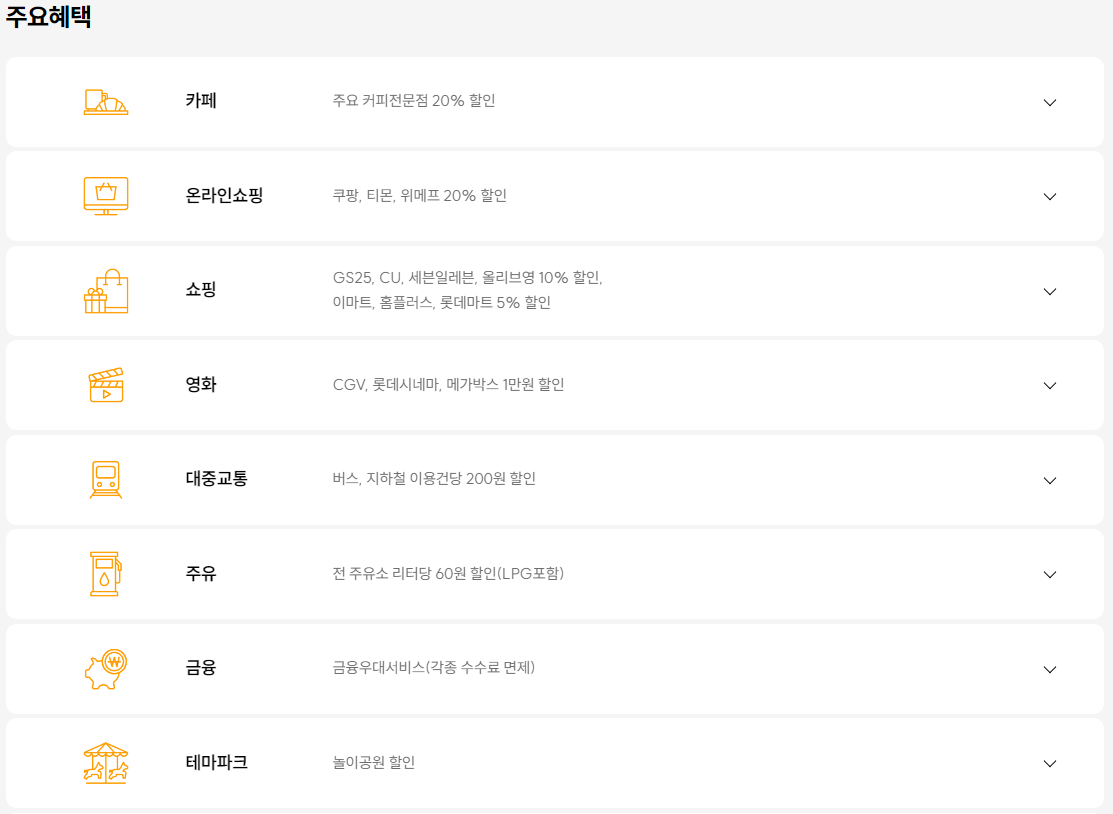Click the fuel pump icon for 주유
The width and height of the screenshot is (1113, 814).
click(105, 574)
